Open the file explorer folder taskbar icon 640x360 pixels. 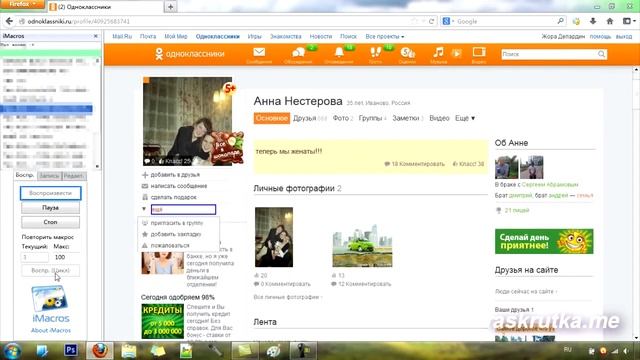(129, 351)
